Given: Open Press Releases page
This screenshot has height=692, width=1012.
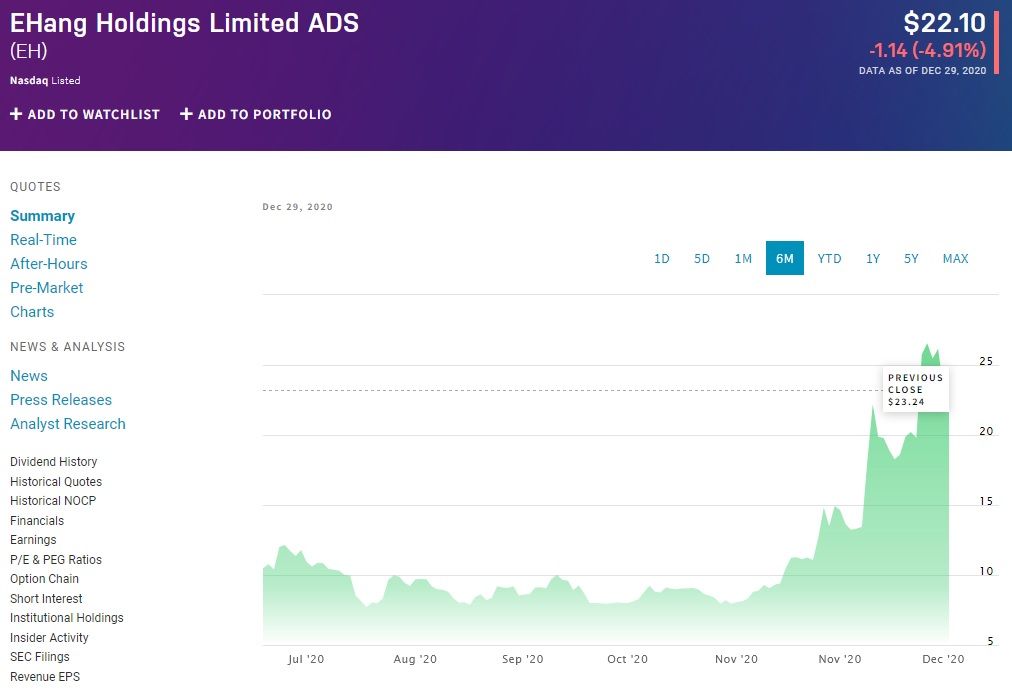Looking at the screenshot, I should (61, 400).
